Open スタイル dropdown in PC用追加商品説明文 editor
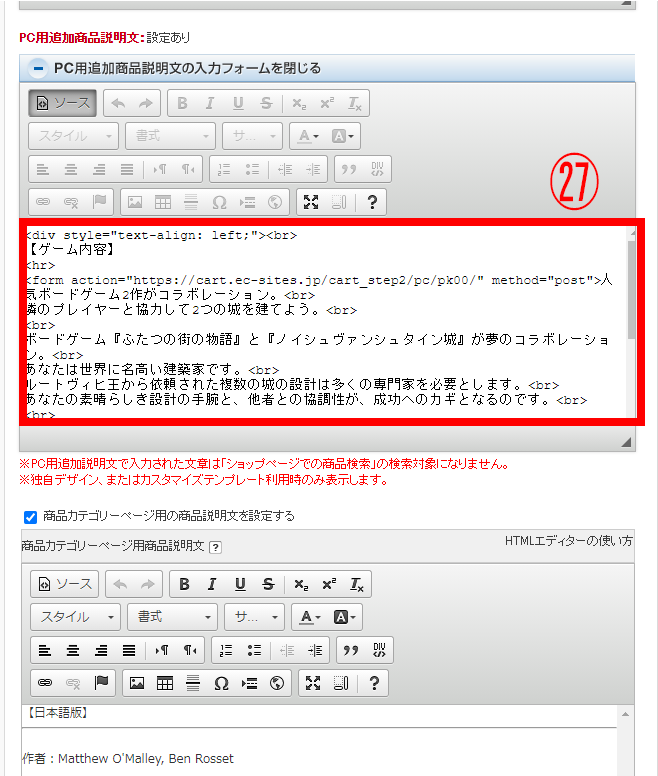The image size is (658, 776). pyautogui.click(x=73, y=136)
